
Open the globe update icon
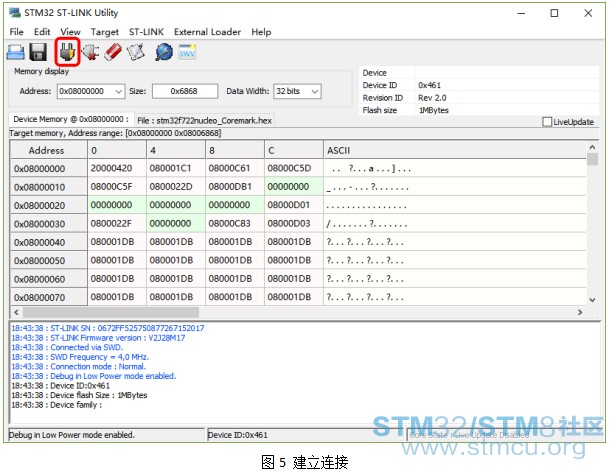(164, 52)
